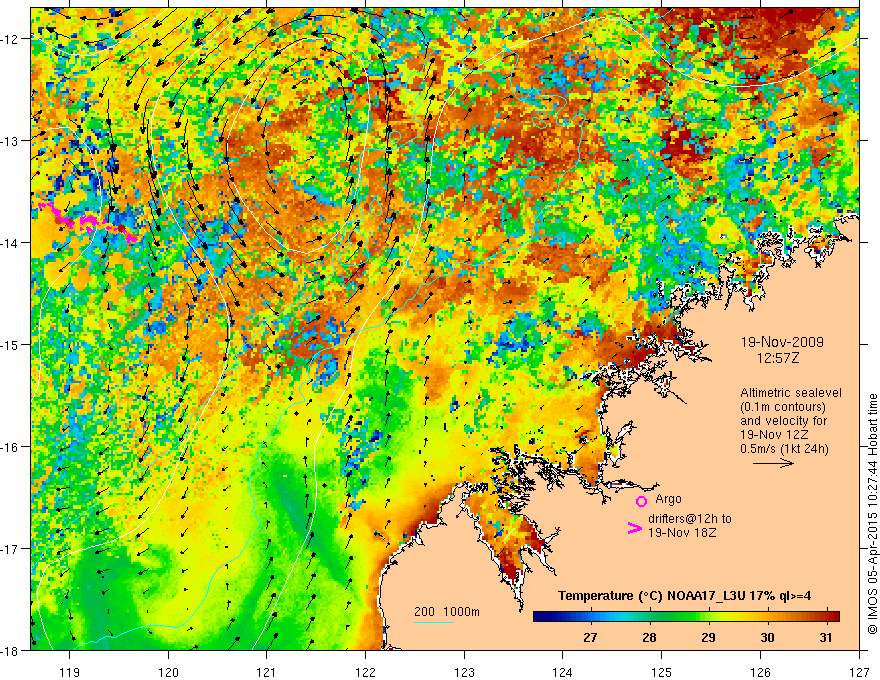Click the '19-Nov 12Z' velocity time text
This screenshot has width=880, height=680.
coord(776,435)
